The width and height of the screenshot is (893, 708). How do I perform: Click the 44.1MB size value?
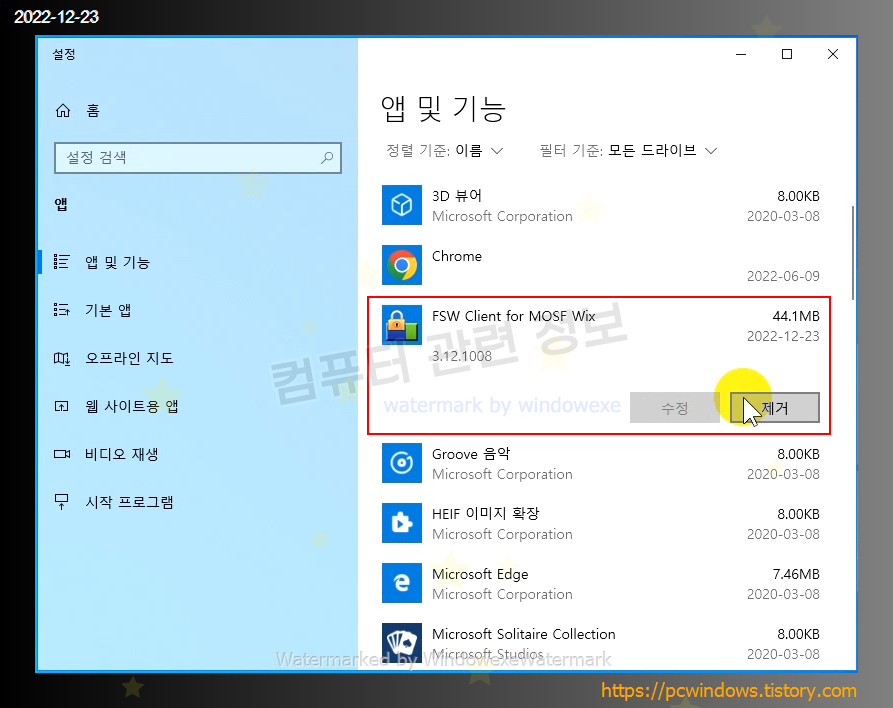(796, 316)
